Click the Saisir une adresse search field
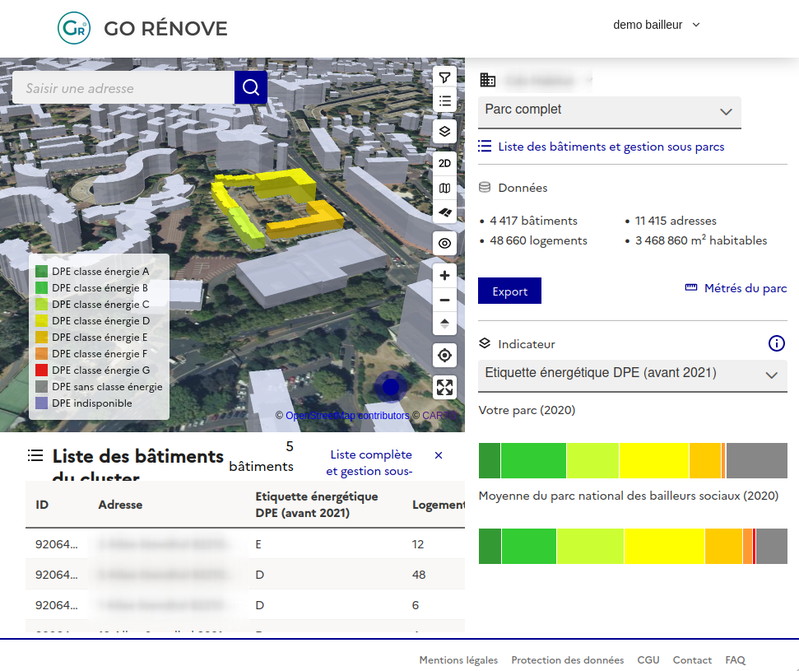The width and height of the screenshot is (799, 671). click(124, 88)
